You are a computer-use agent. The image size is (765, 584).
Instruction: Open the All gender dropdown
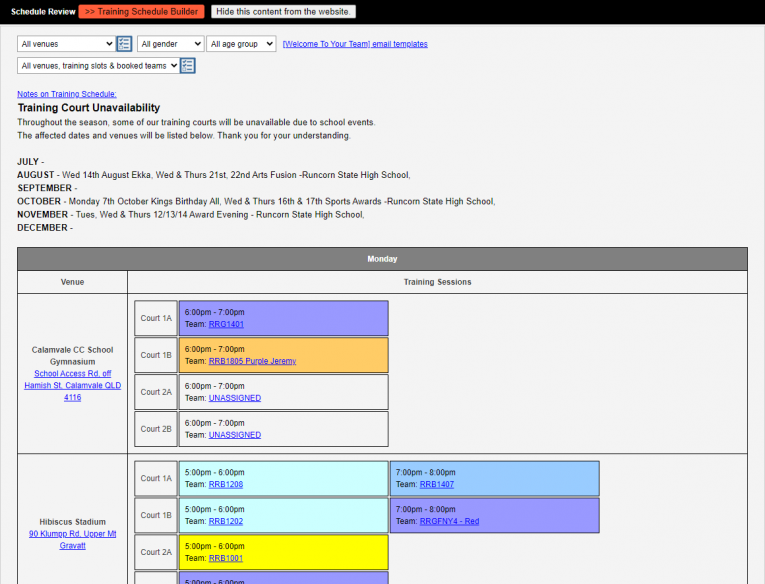tap(170, 44)
